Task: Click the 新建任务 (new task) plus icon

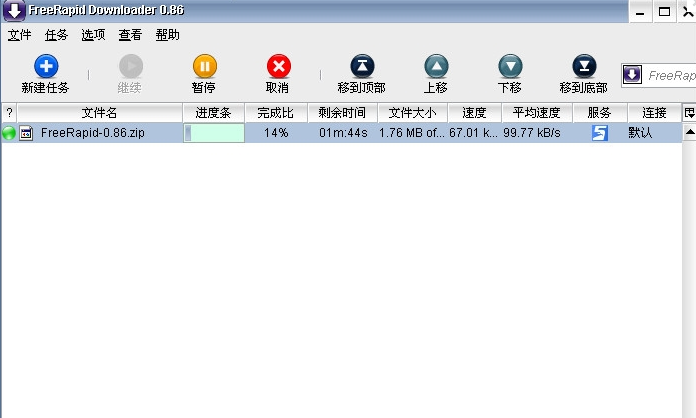Action: point(46,67)
